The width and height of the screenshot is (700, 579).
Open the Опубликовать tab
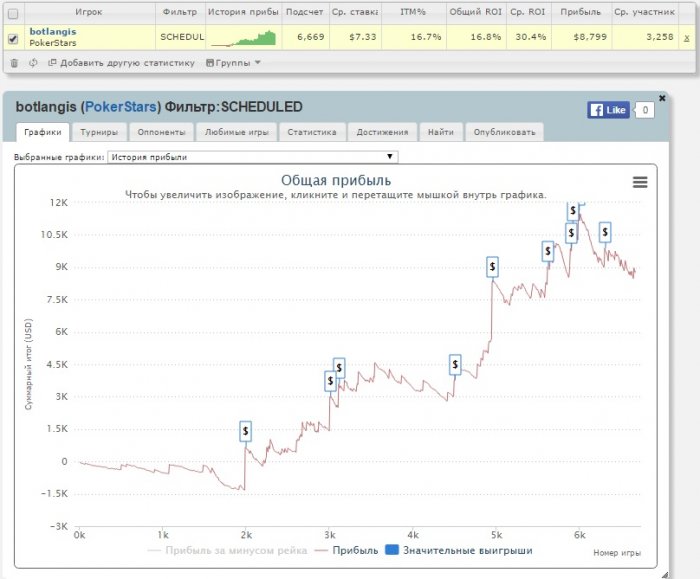[x=504, y=132]
